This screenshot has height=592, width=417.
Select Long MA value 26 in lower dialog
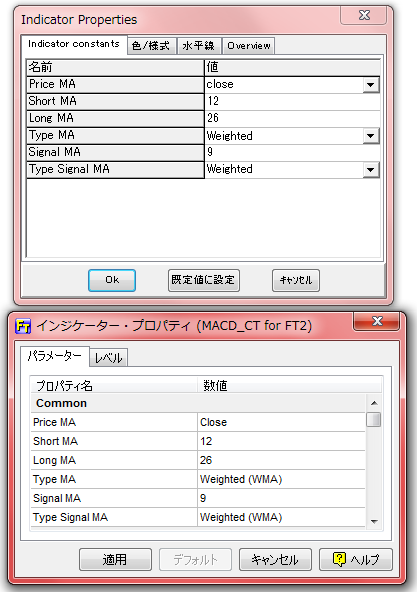(x=281, y=460)
